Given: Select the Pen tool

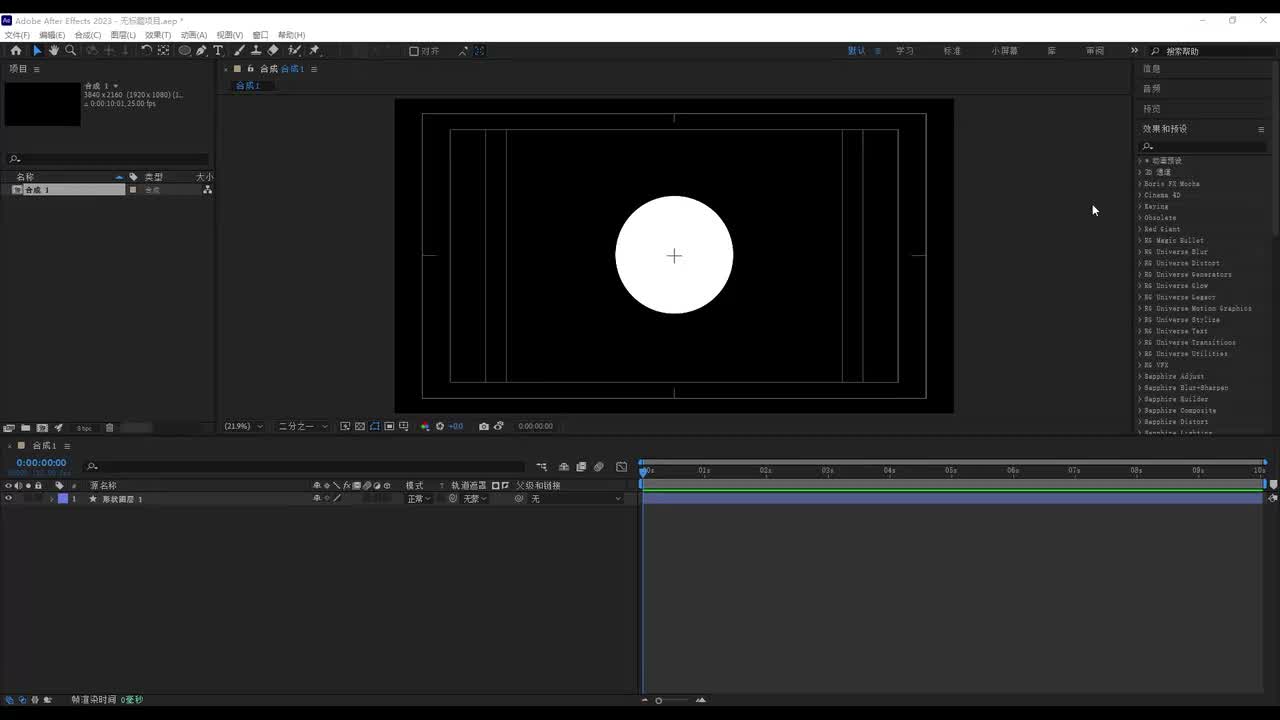Looking at the screenshot, I should 201,51.
